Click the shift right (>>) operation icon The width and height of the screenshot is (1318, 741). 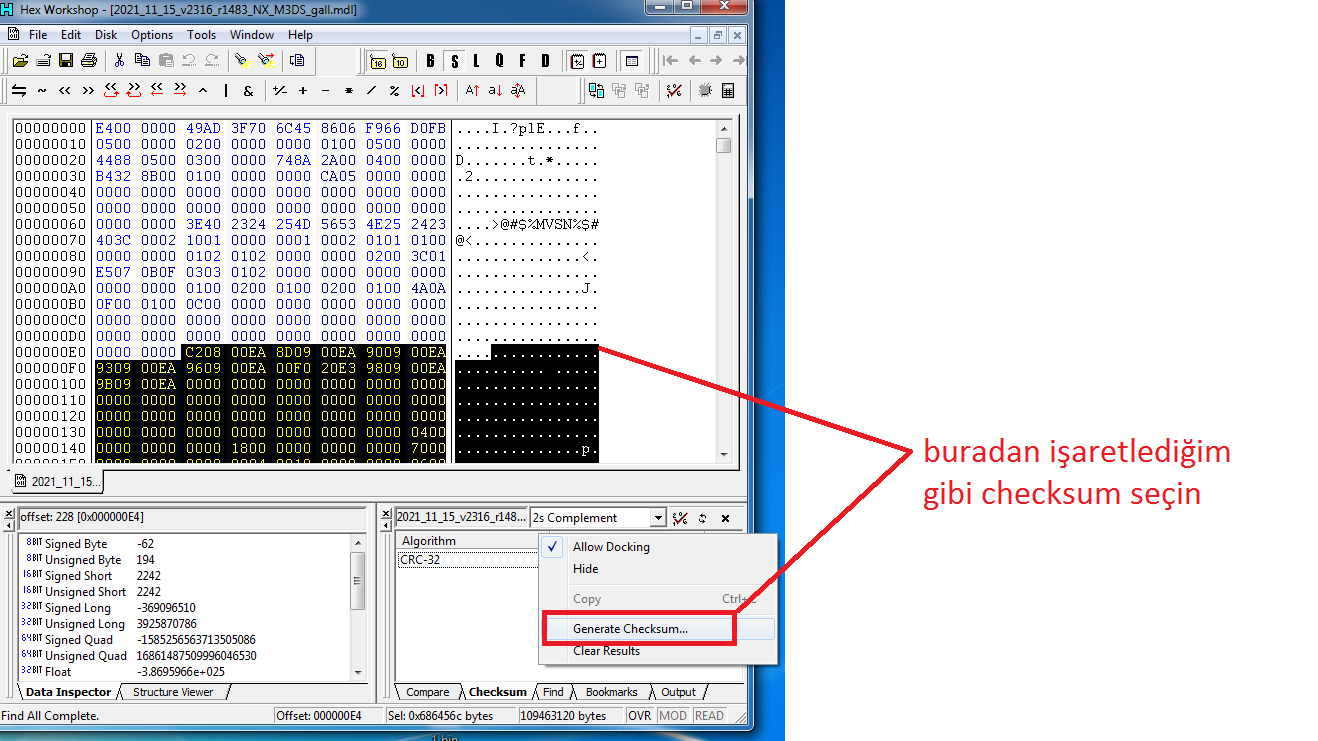point(88,90)
